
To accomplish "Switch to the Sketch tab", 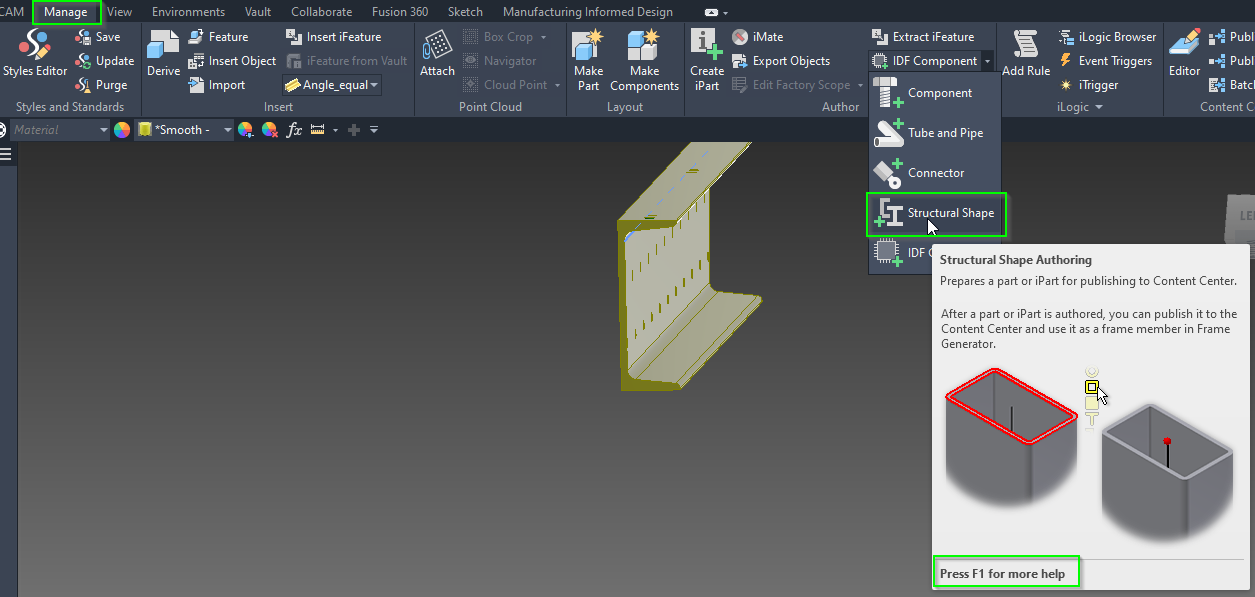I will point(465,12).
